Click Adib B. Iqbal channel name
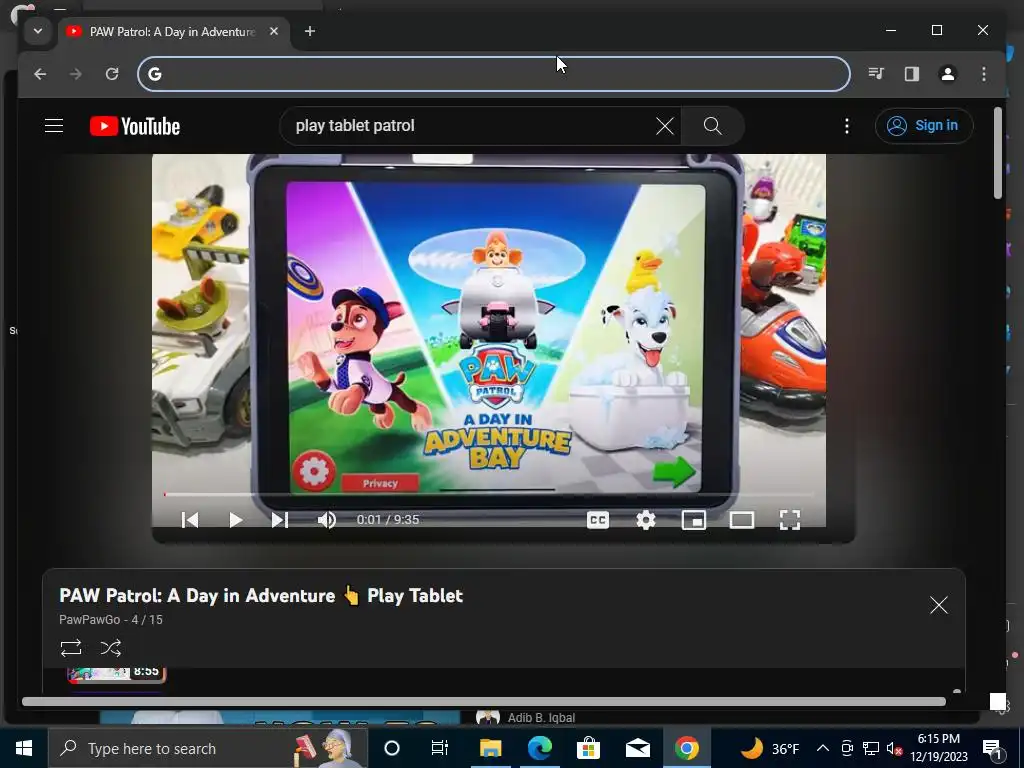The height and width of the screenshot is (768, 1024). click(x=541, y=718)
